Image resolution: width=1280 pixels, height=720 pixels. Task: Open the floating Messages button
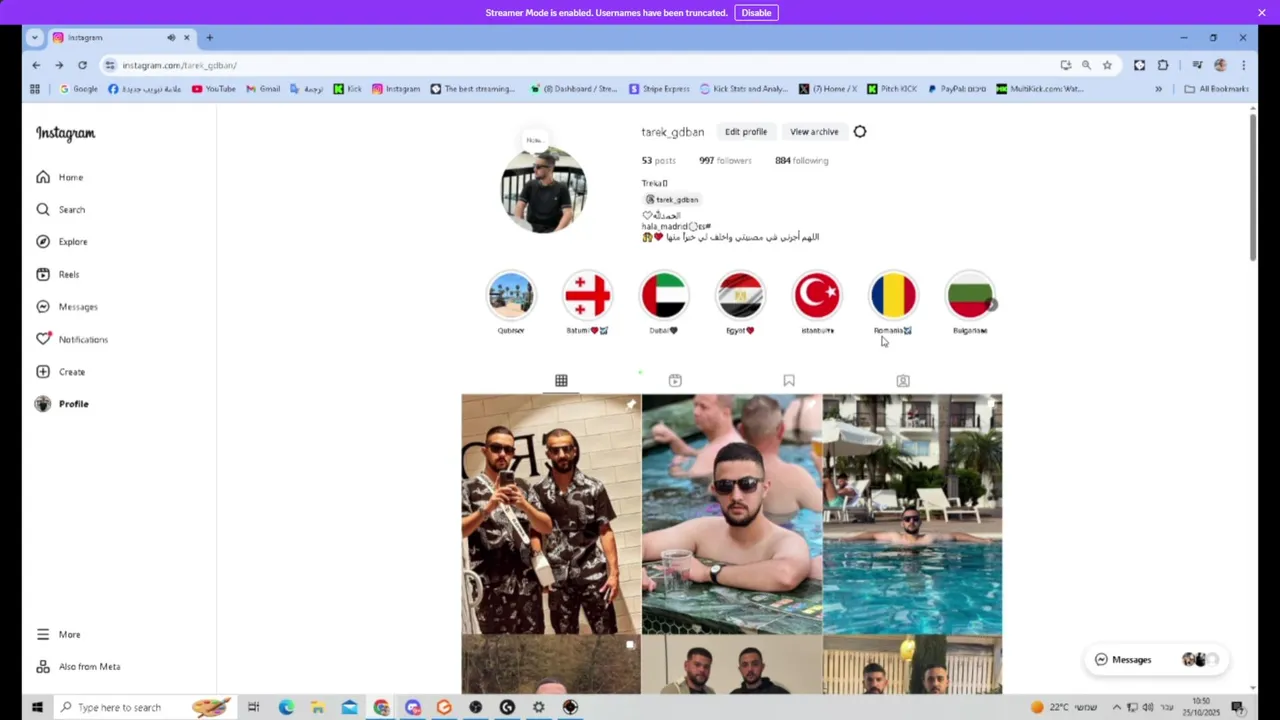coord(1156,659)
